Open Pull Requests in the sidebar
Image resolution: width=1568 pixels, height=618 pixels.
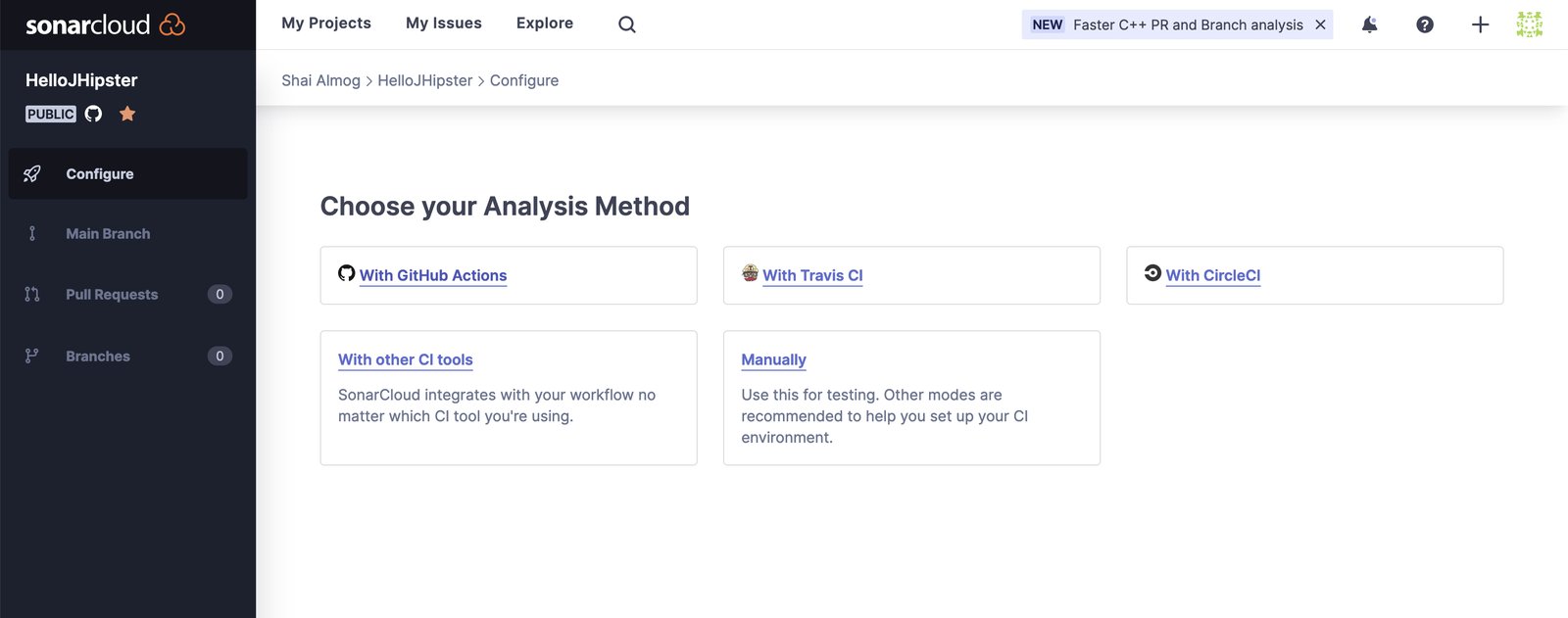click(x=127, y=294)
